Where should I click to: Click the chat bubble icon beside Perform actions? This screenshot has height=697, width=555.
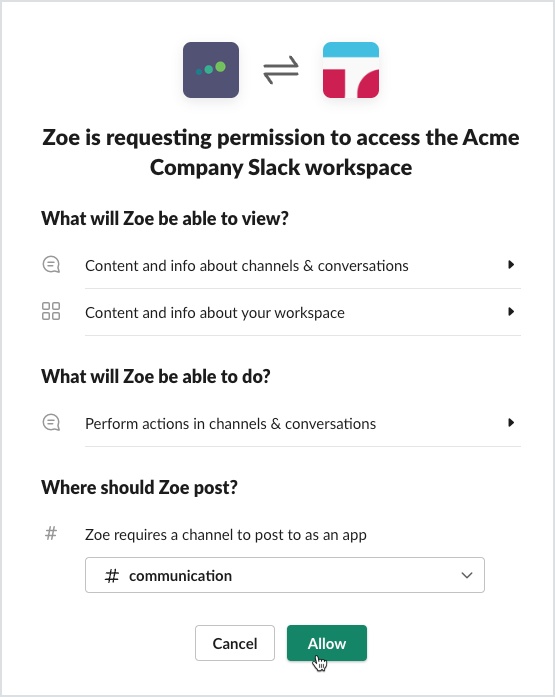51,422
